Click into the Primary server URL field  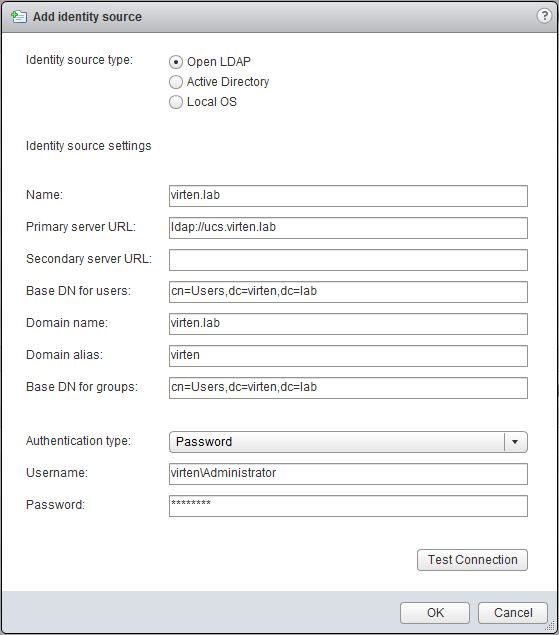(348, 228)
